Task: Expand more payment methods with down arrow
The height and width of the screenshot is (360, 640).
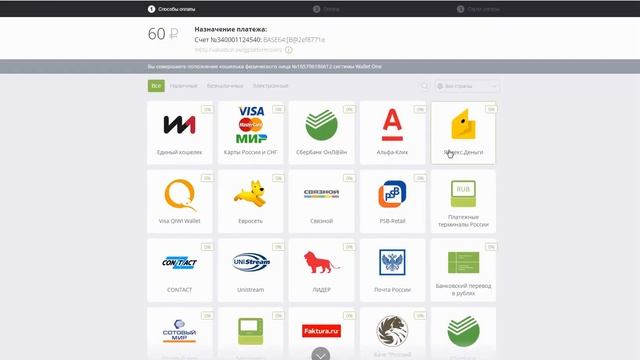Action: [320, 355]
